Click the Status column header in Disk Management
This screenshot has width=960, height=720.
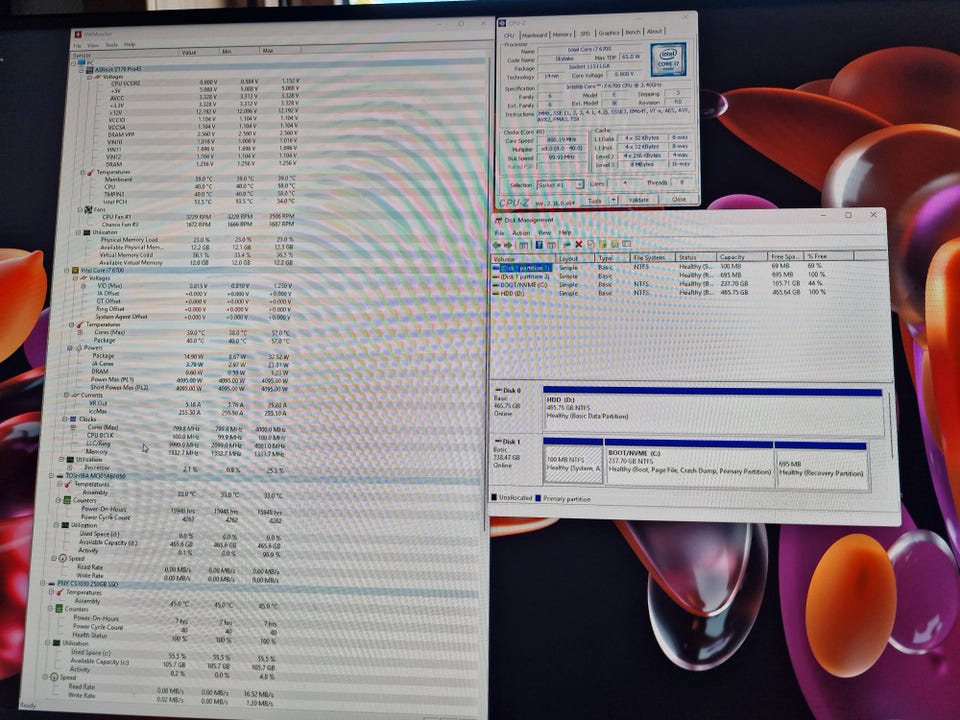pos(696,258)
